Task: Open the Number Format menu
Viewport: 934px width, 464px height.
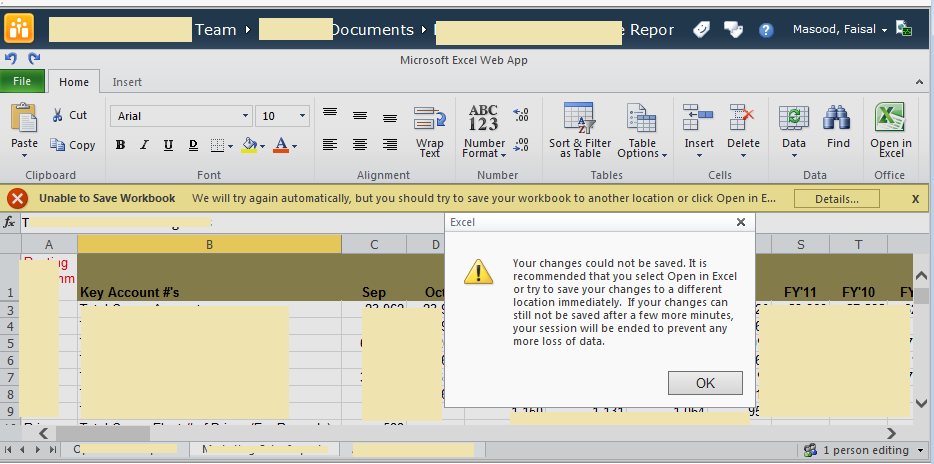Action: pos(484,132)
